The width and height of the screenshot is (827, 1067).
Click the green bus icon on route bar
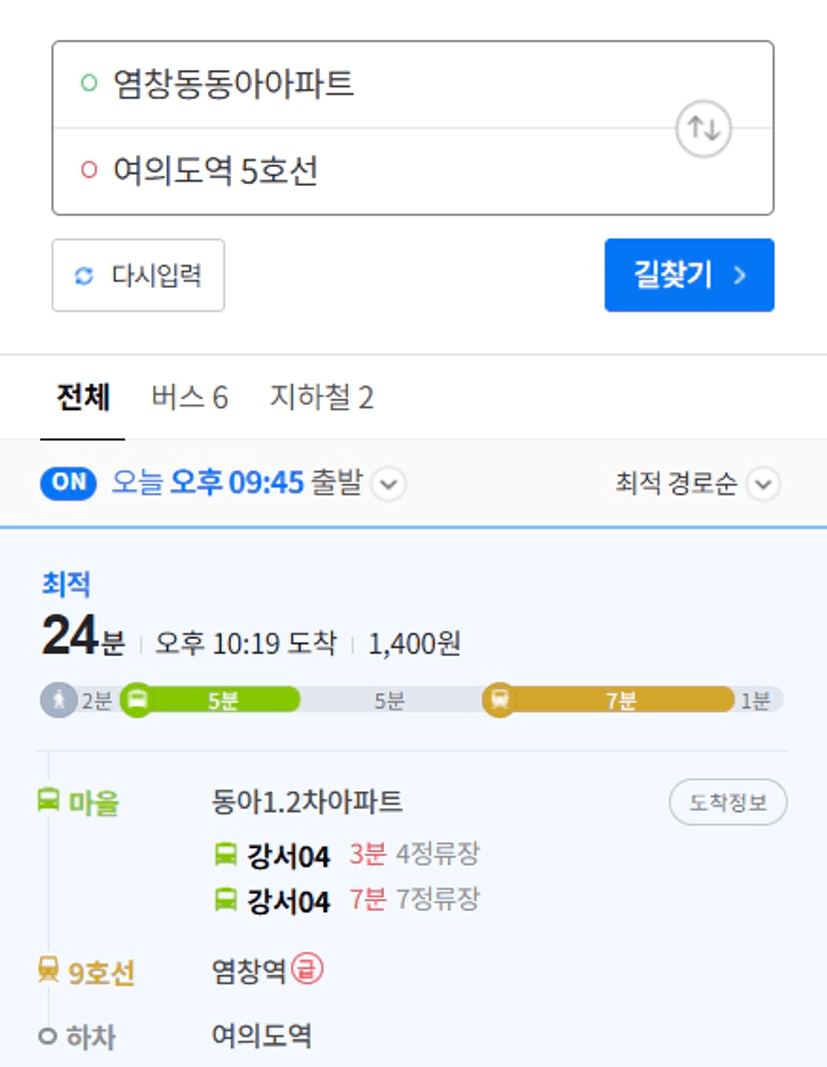point(137,700)
